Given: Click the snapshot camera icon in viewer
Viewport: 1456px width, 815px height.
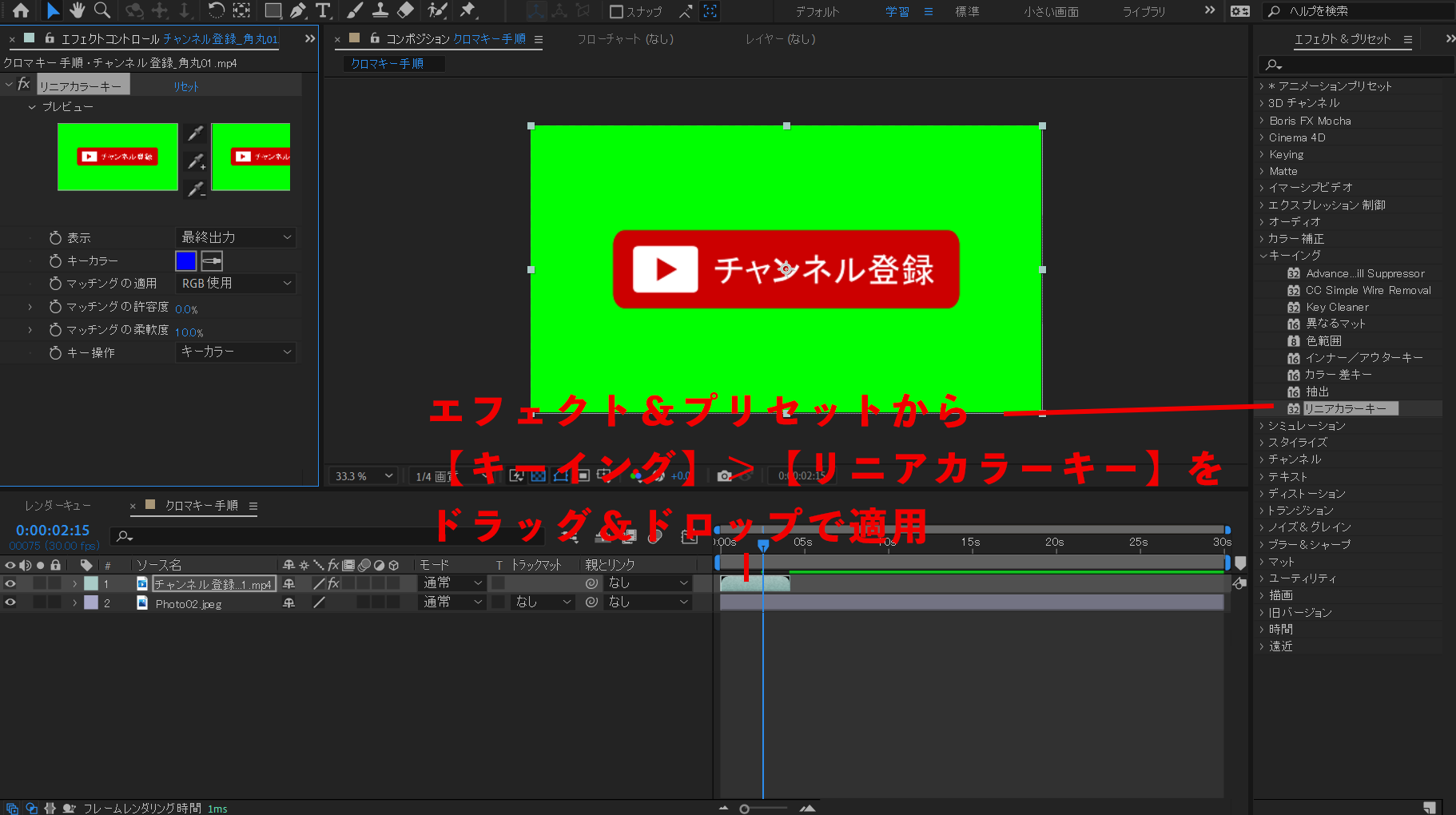Looking at the screenshot, I should (724, 475).
